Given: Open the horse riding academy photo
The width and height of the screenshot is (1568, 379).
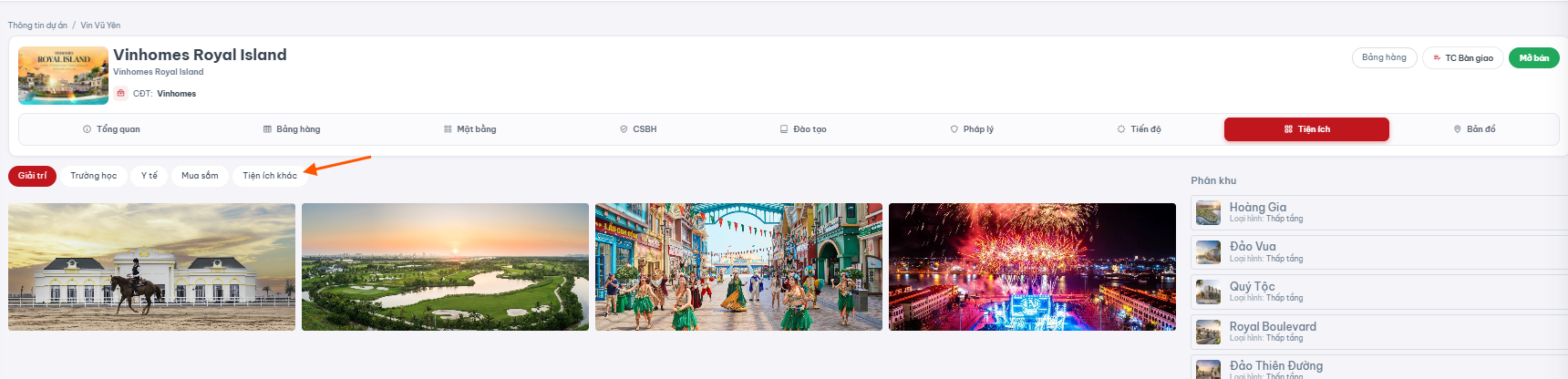Looking at the screenshot, I should pos(151,267).
